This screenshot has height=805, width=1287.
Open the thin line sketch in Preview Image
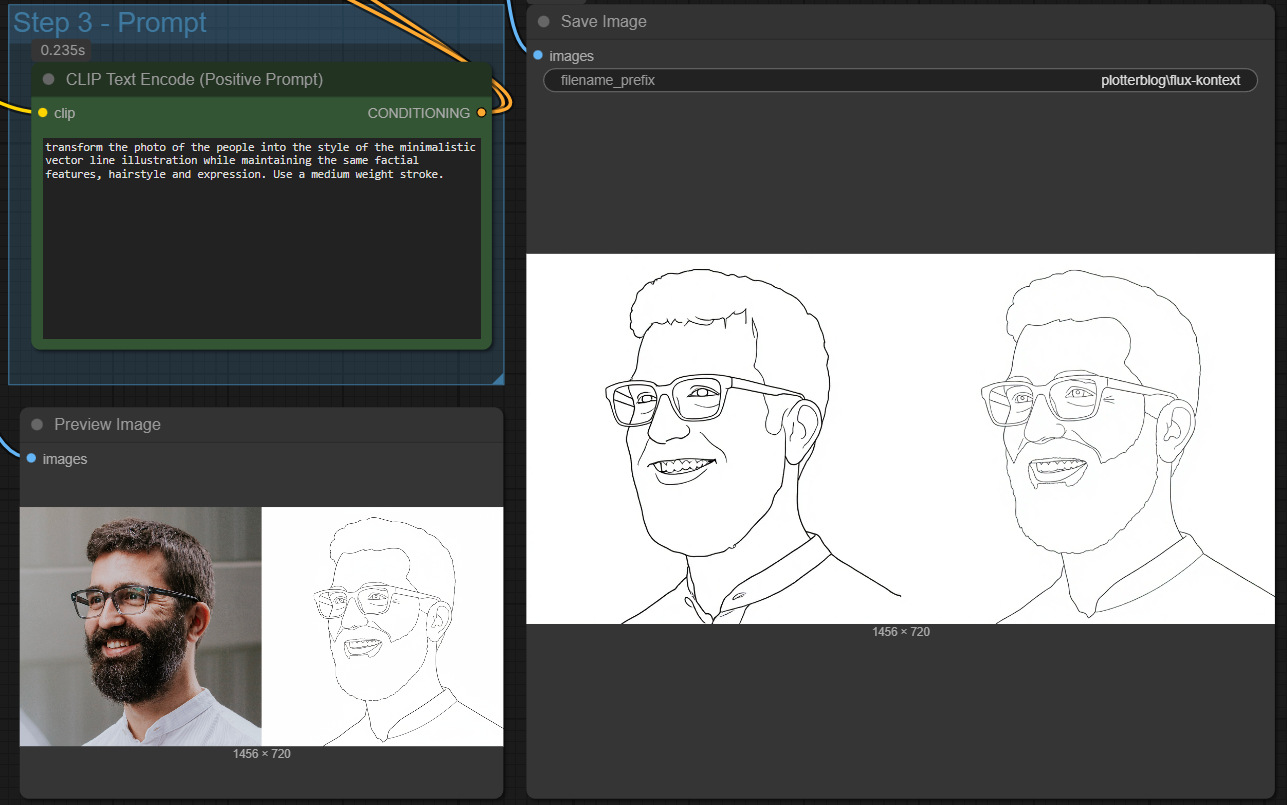pyautogui.click(x=383, y=626)
